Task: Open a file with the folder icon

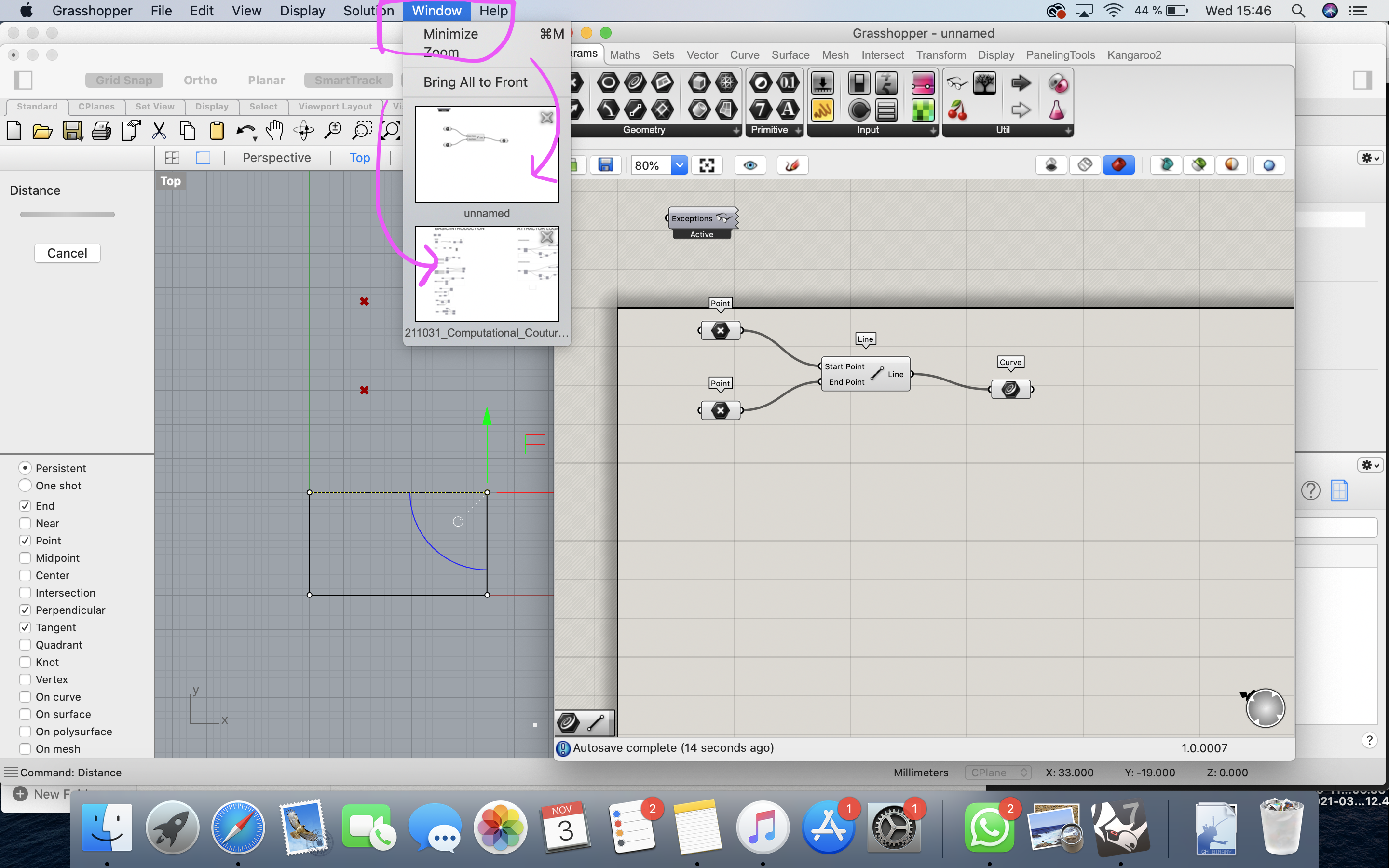Action: [x=42, y=131]
